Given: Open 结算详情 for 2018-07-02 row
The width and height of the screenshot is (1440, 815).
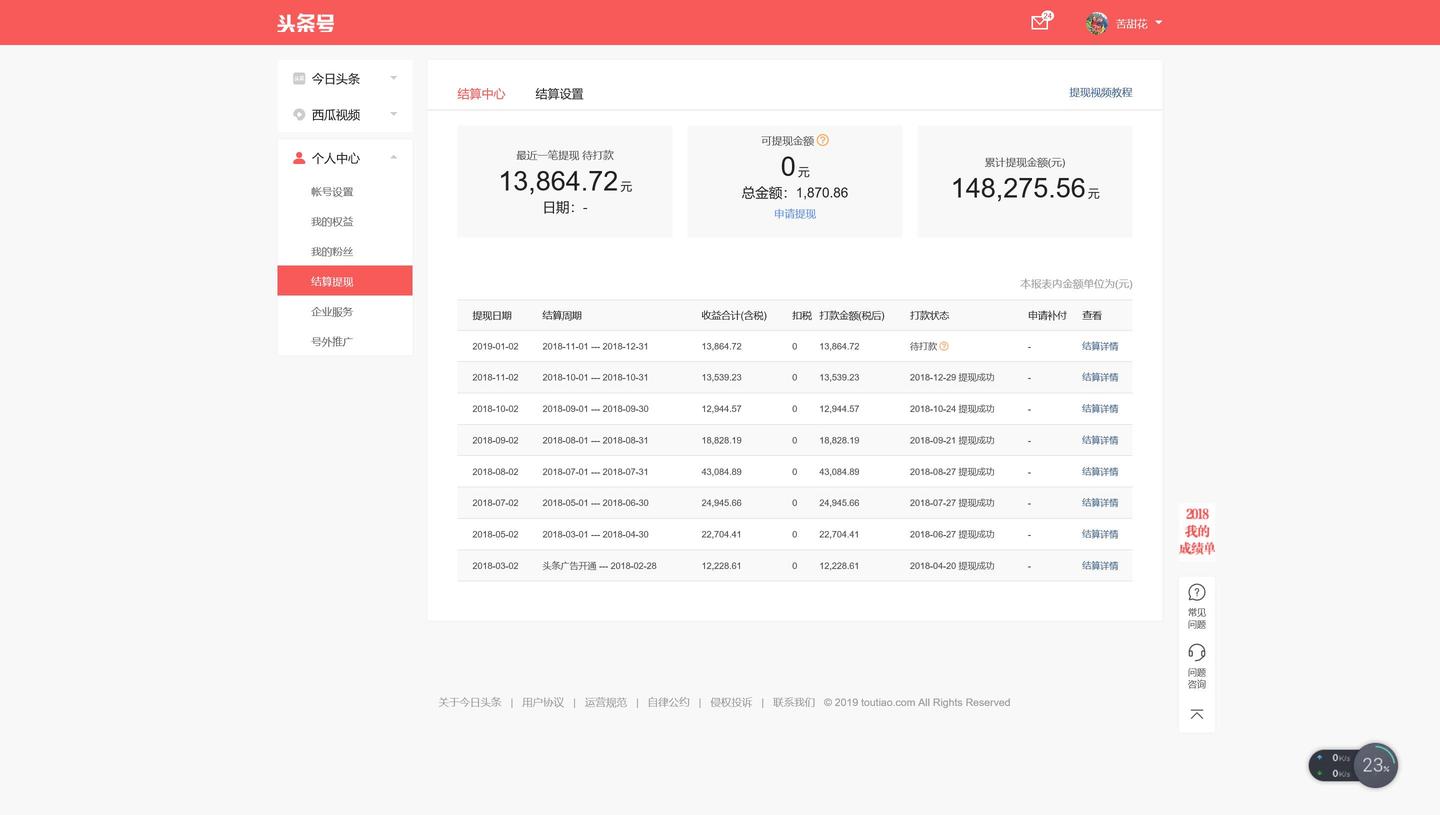Looking at the screenshot, I should pos(1100,503).
